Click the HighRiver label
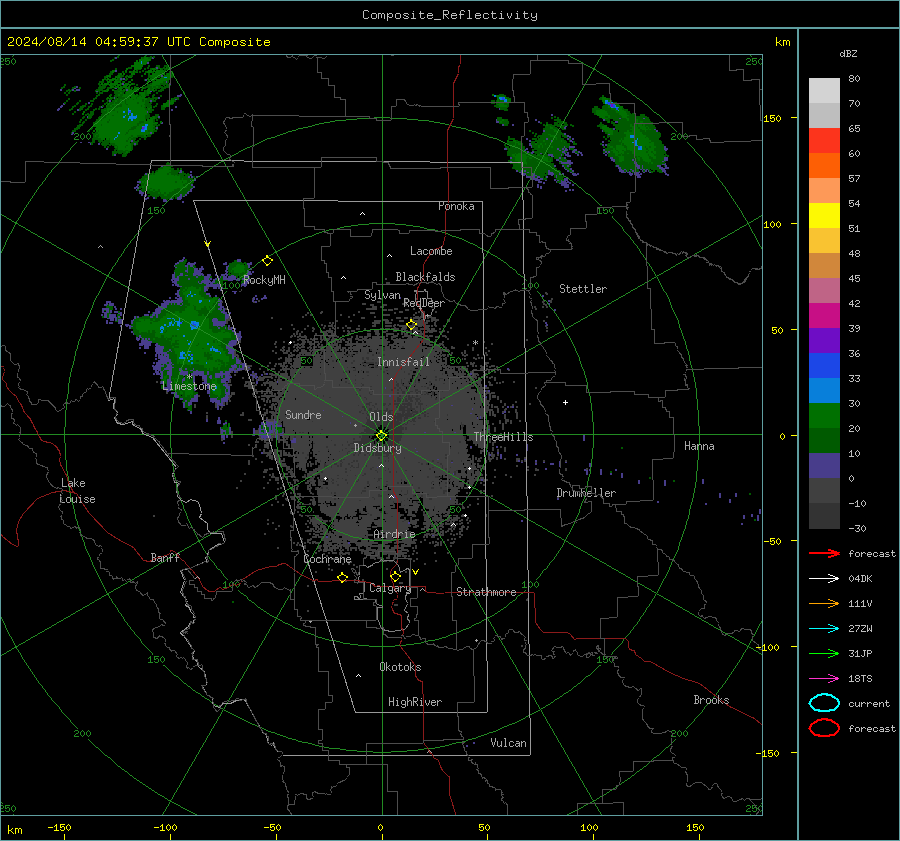The height and width of the screenshot is (841, 900). tap(415, 702)
